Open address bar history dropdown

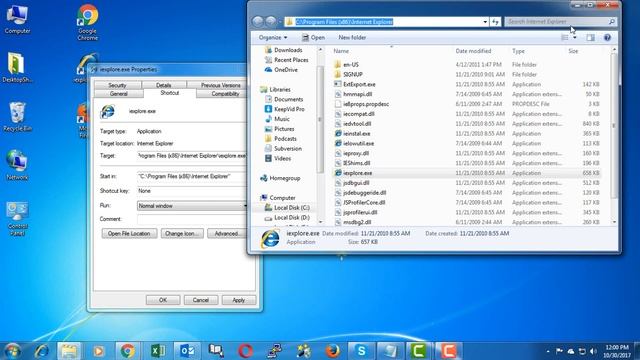(x=485, y=22)
